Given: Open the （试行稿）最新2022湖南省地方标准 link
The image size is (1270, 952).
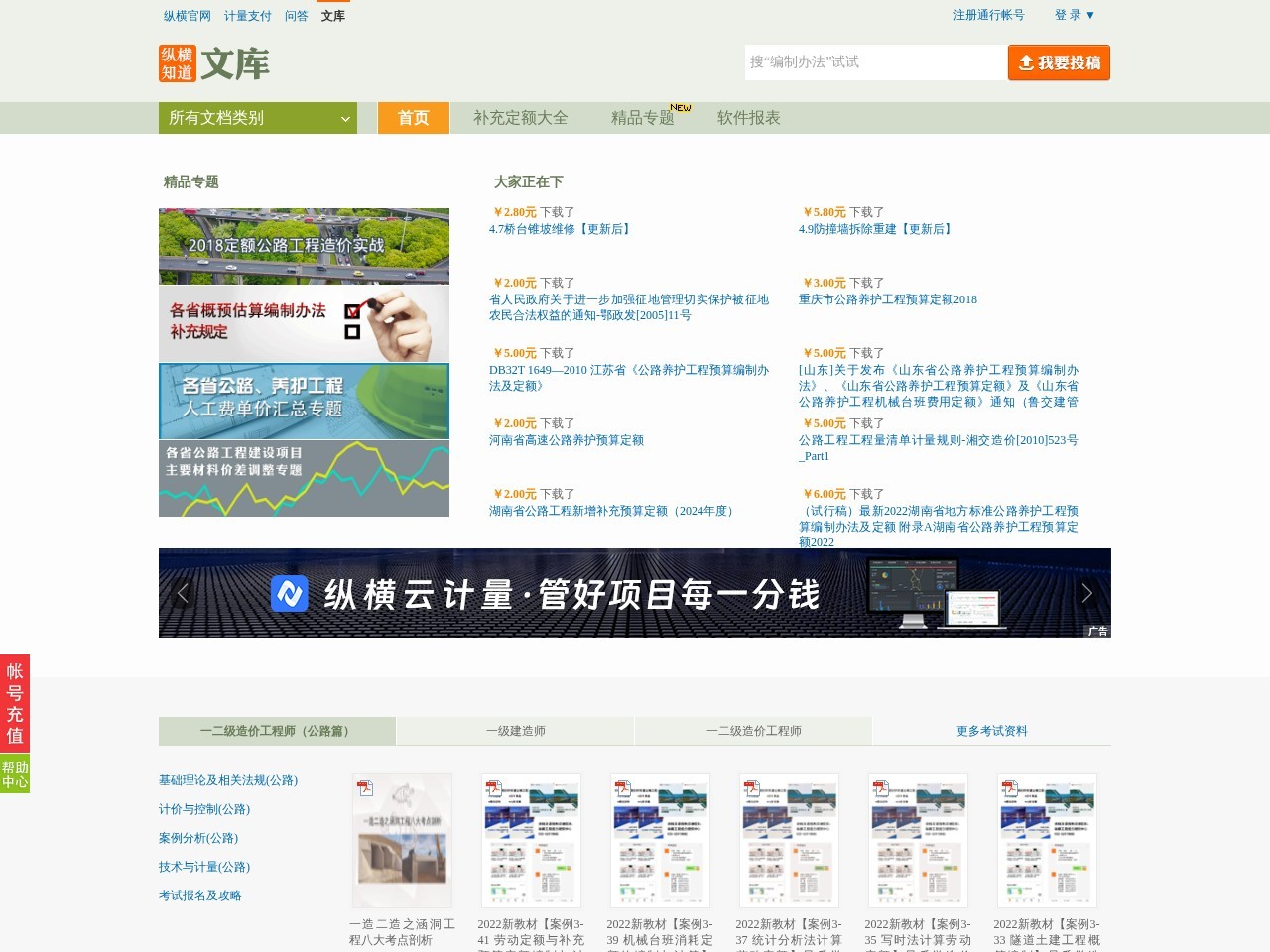Looking at the screenshot, I should click(939, 527).
